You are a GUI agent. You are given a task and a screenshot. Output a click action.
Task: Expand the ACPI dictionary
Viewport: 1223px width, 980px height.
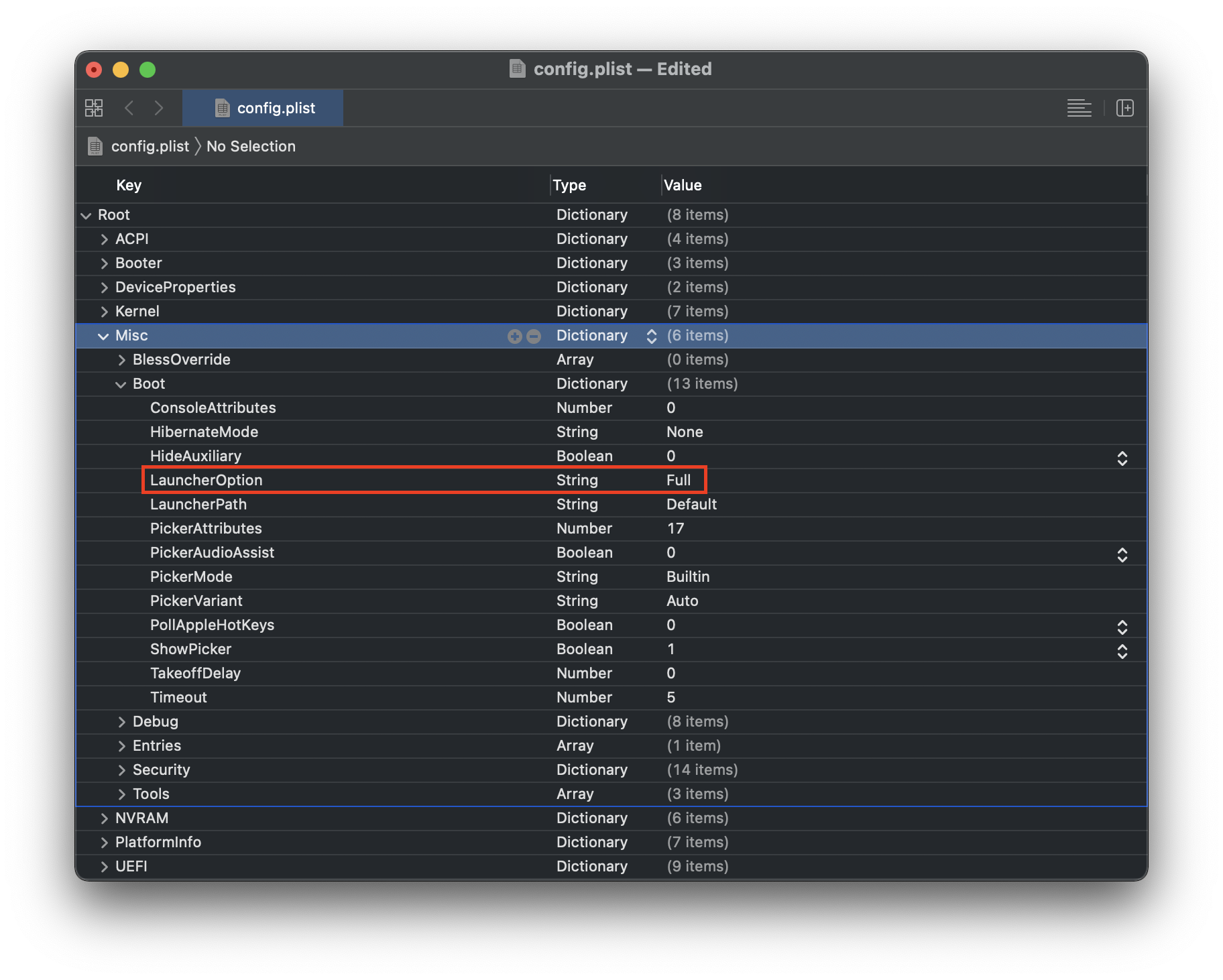tap(104, 239)
